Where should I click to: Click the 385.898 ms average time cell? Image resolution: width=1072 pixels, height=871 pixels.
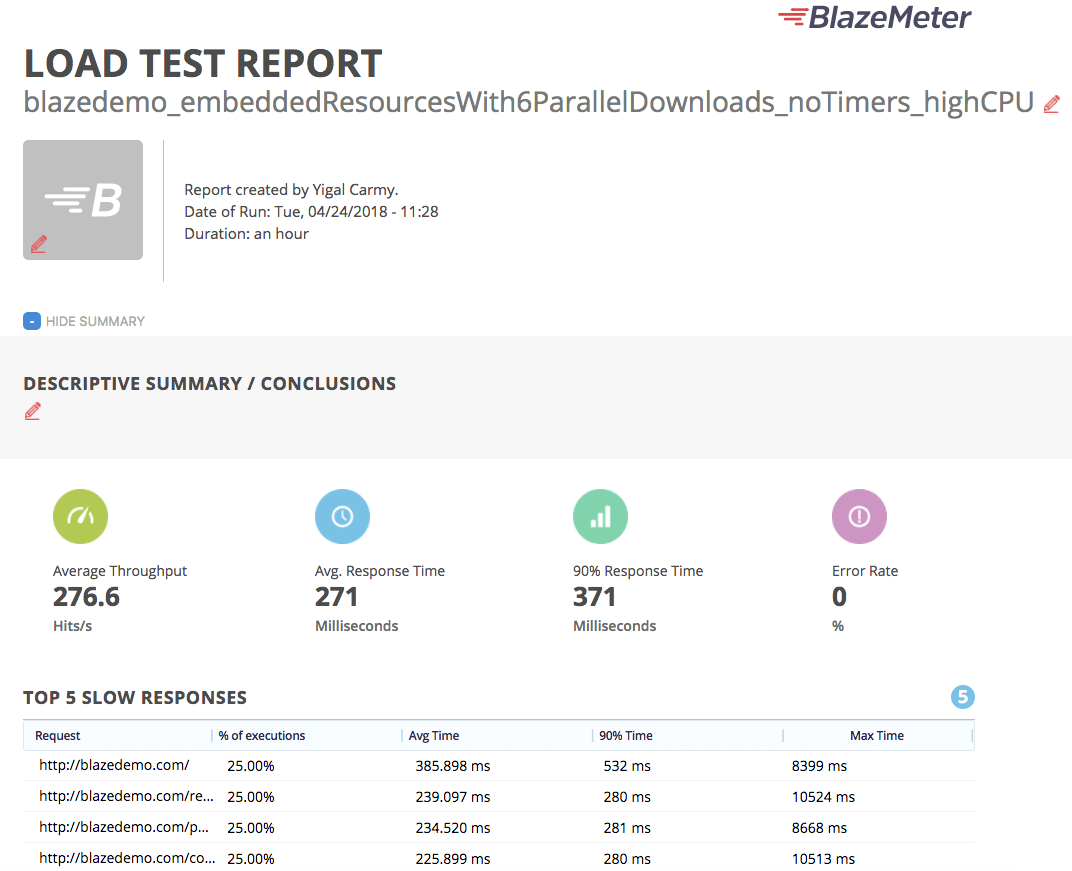coord(453,766)
